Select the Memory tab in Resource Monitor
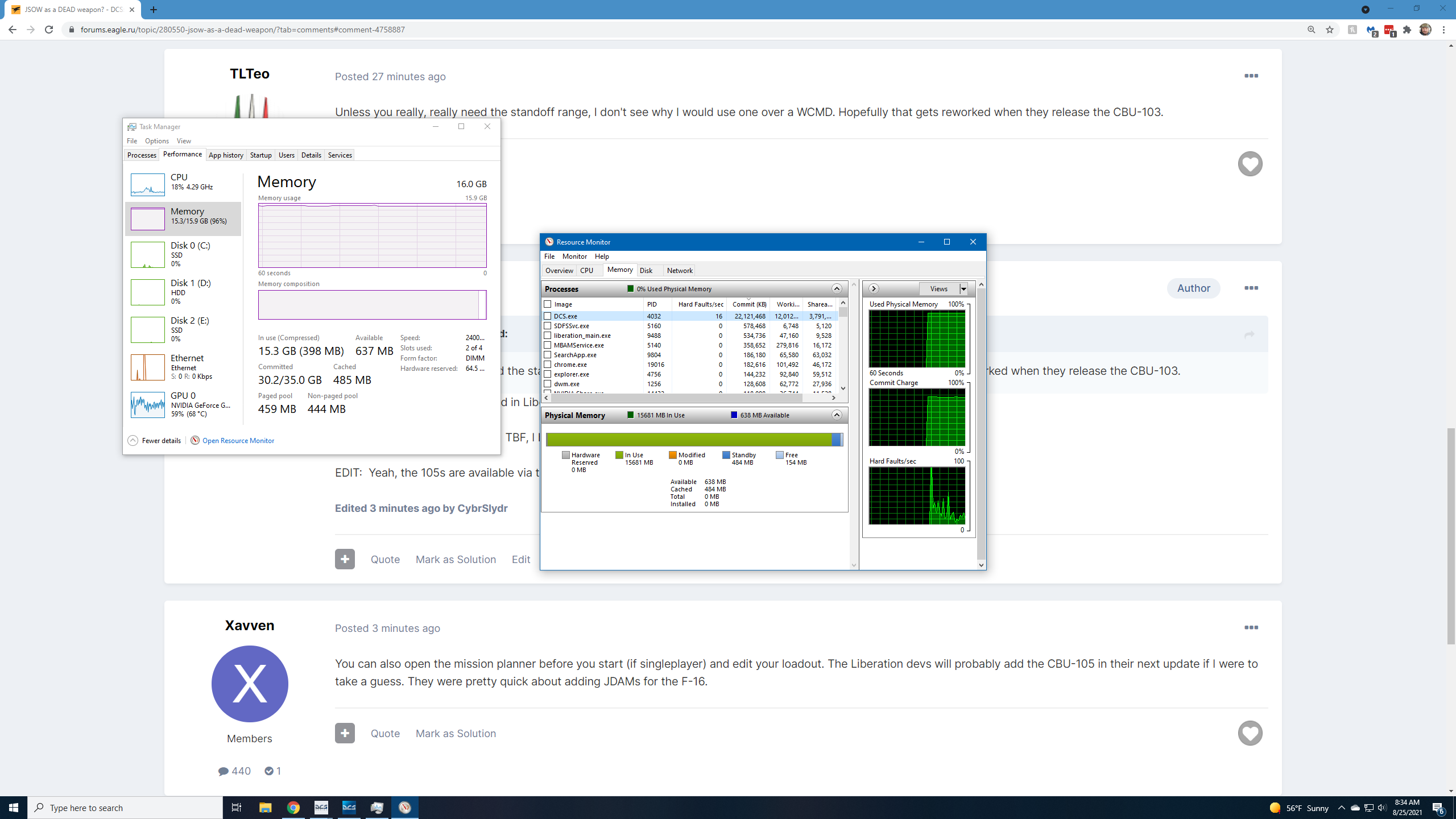Viewport: 1456px width, 819px height. tap(618, 269)
